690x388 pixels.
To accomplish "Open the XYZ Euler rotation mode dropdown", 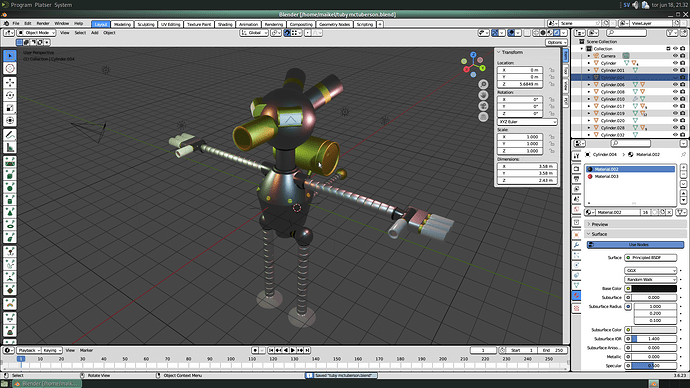I will click(x=527, y=122).
